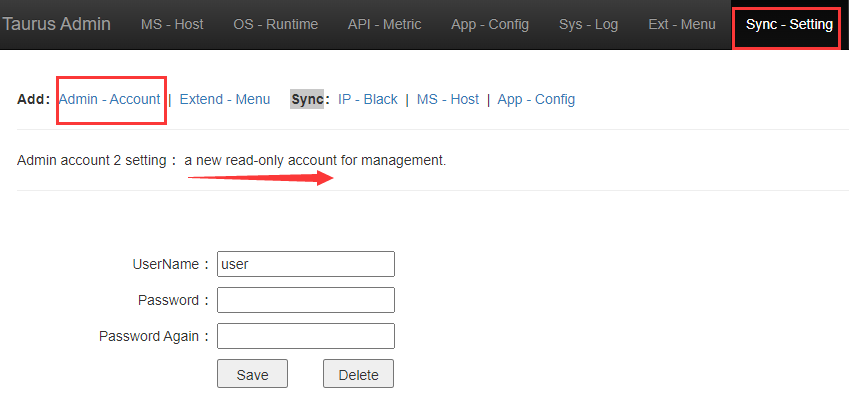Select the Sync - Setting tab

pos(789,24)
